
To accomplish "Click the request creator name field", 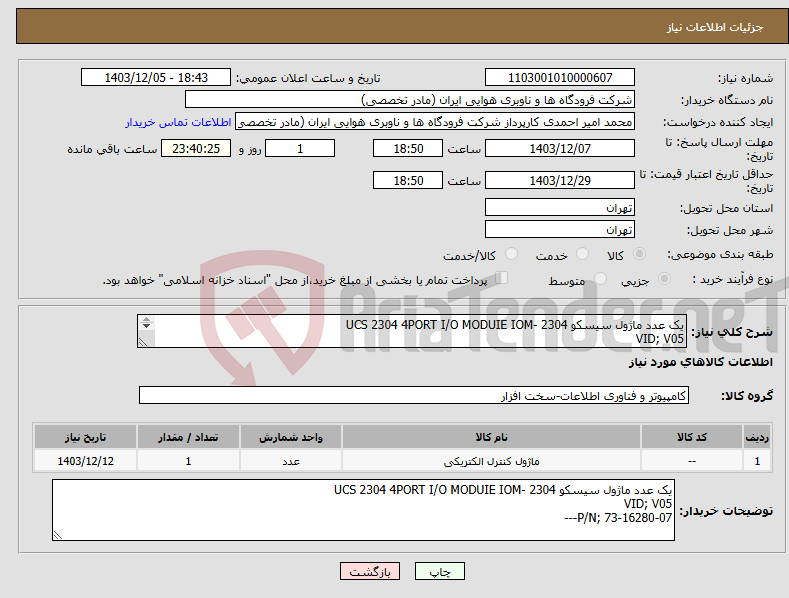I will coord(435,122).
